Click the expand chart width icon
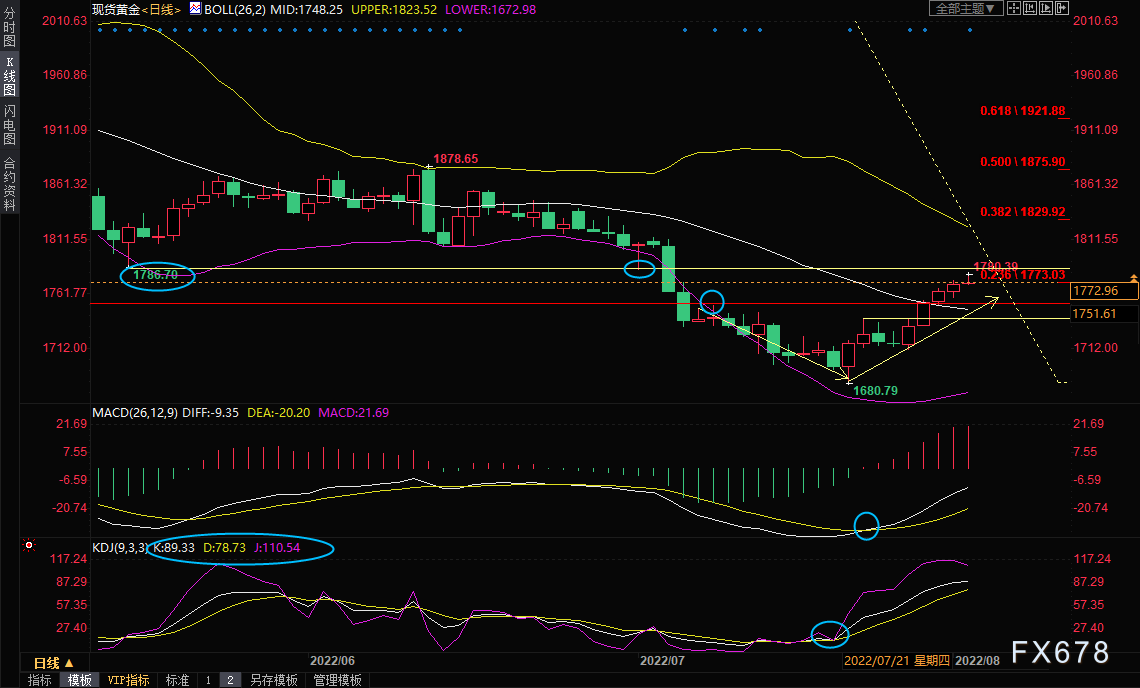 click(1061, 8)
